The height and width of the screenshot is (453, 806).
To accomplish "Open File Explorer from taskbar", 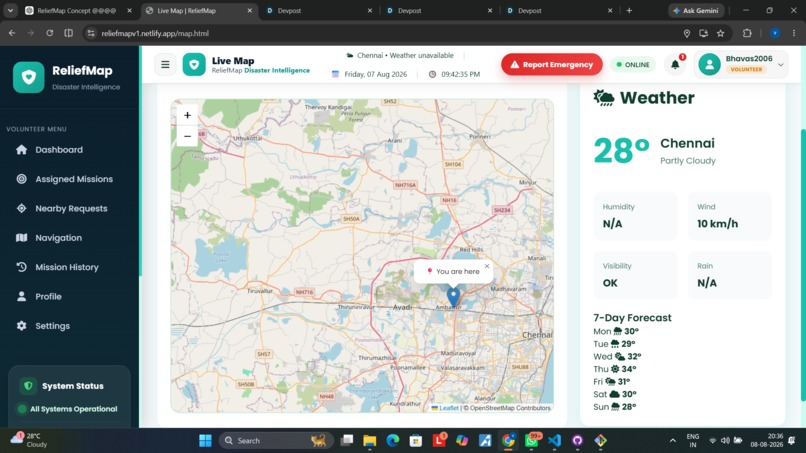I will click(370, 441).
